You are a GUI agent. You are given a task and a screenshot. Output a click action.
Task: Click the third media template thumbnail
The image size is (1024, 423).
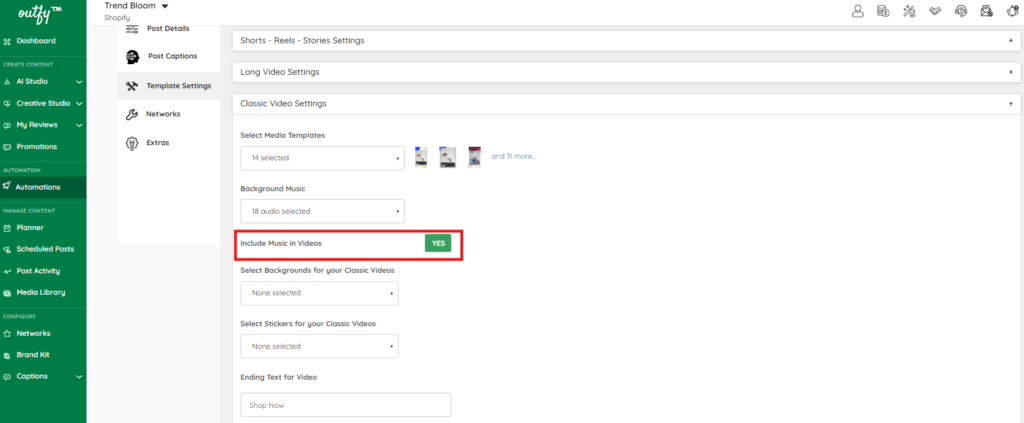coord(475,157)
